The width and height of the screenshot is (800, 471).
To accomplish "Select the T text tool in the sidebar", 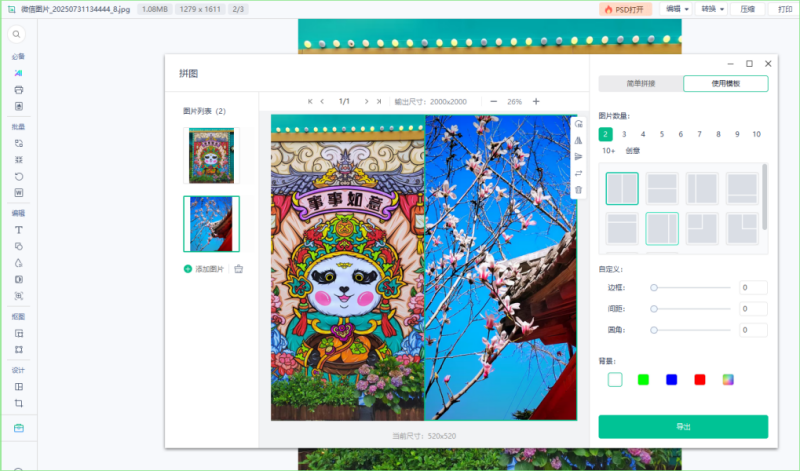I will point(18,230).
